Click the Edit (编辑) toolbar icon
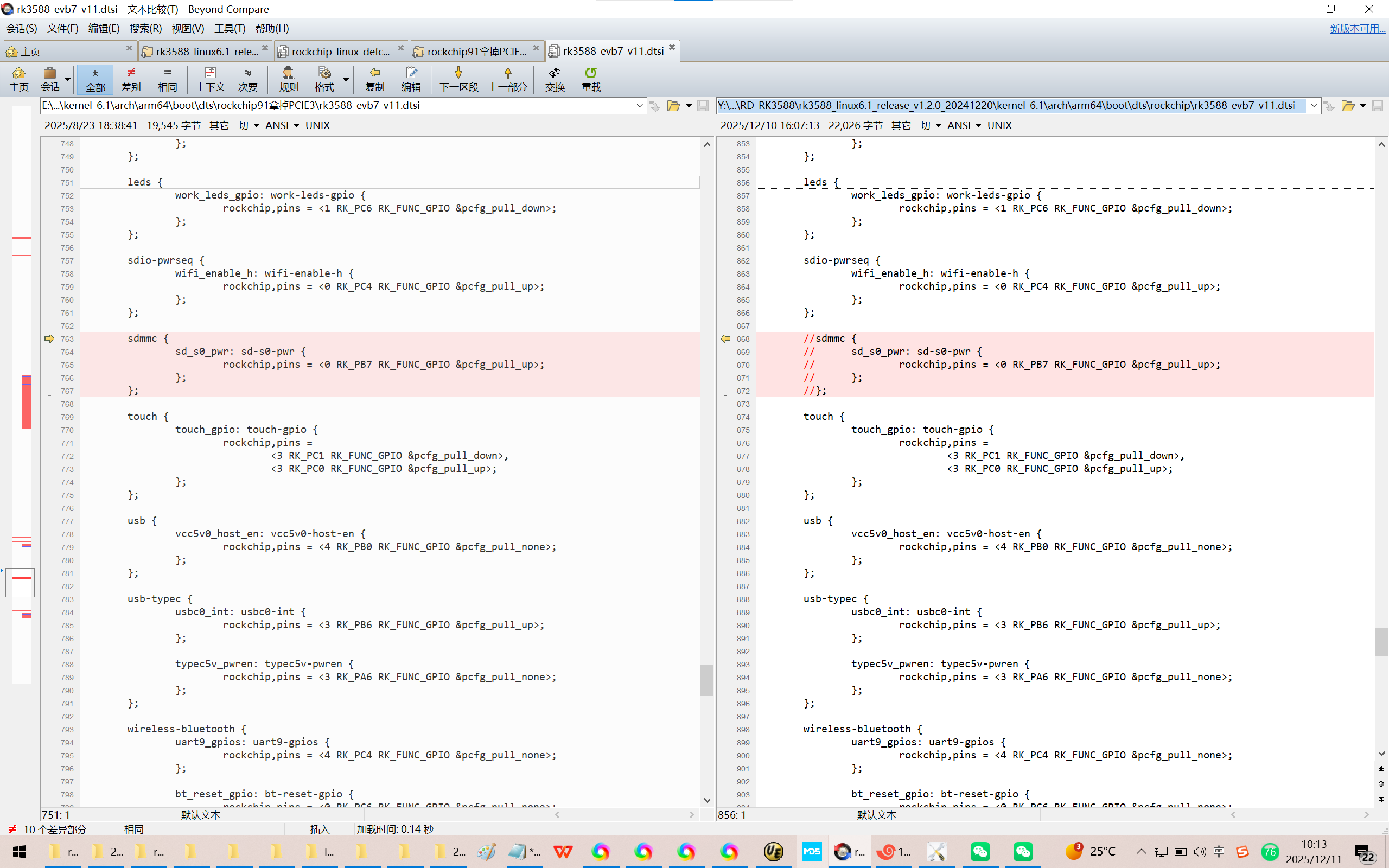 pos(411,79)
